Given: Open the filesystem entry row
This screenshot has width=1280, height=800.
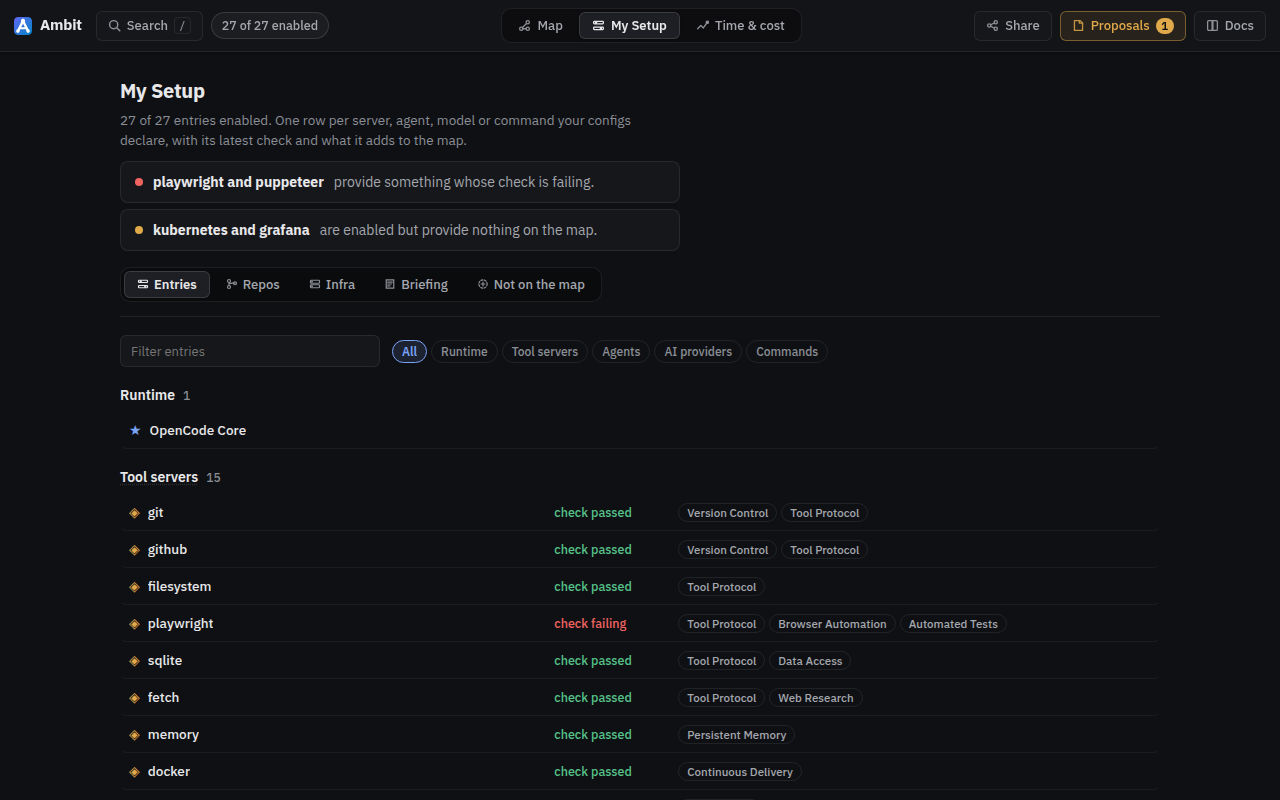Looking at the screenshot, I should tap(640, 587).
